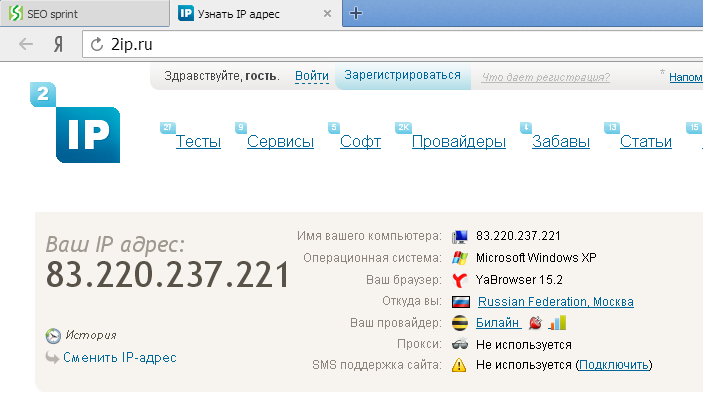Reload the page with refresh icon
The width and height of the screenshot is (703, 402).
[x=97, y=44]
